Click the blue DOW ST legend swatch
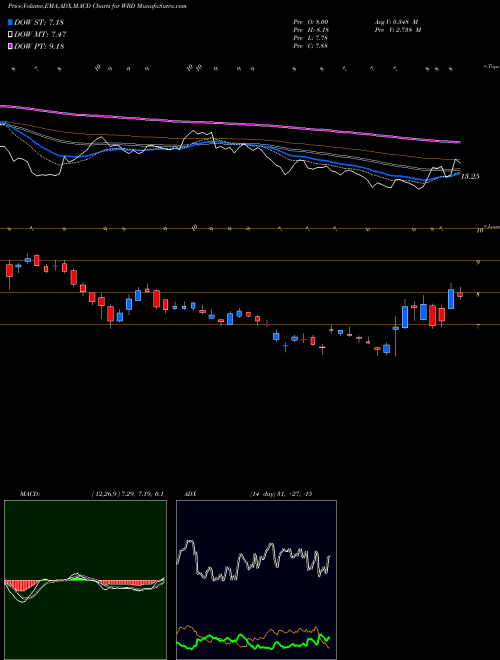The height and width of the screenshot is (660, 500). (x=11, y=22)
